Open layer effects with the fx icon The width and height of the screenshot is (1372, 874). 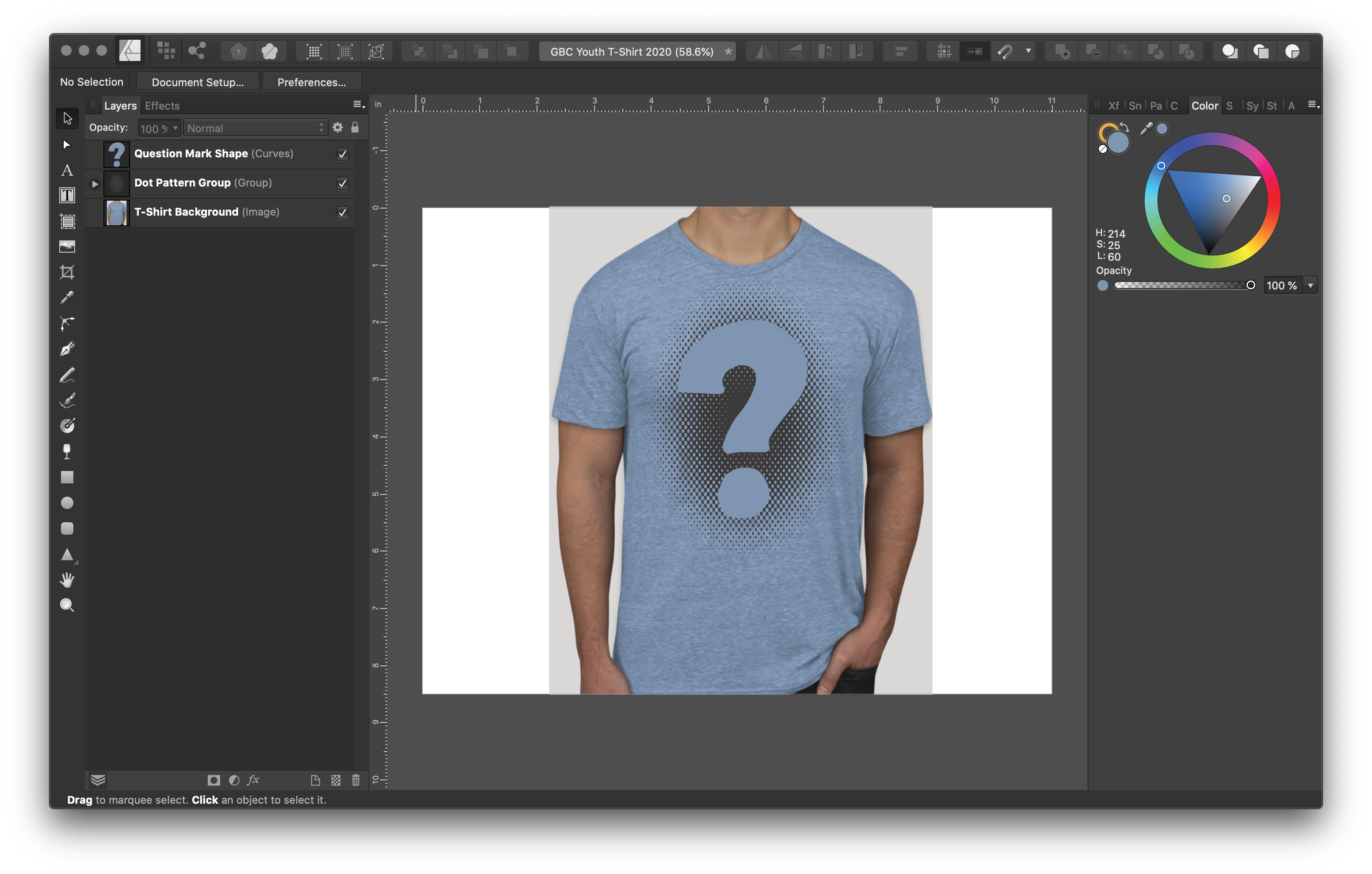tap(253, 781)
